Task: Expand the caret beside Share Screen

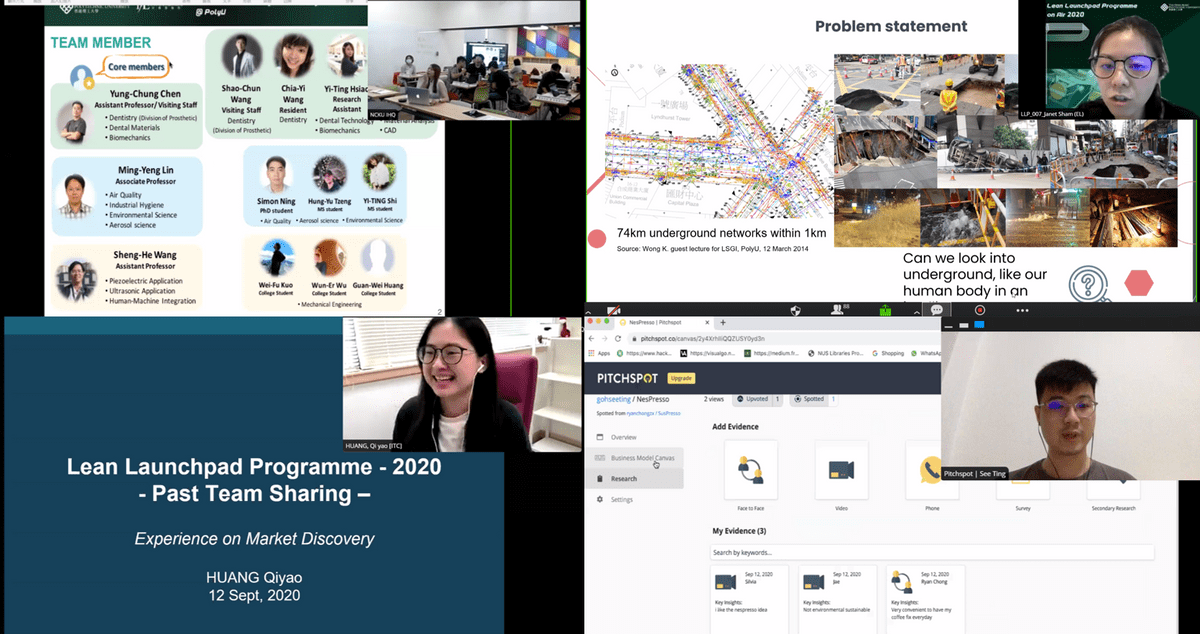Action: 917,313
